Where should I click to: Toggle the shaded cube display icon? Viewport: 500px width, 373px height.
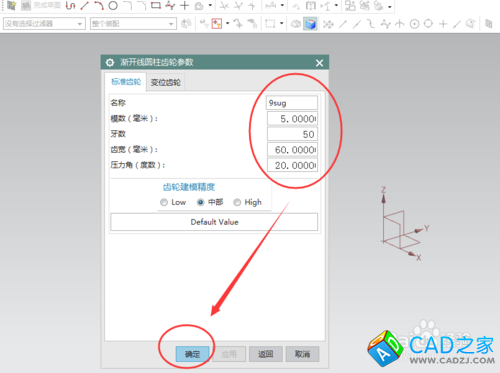tap(310, 24)
